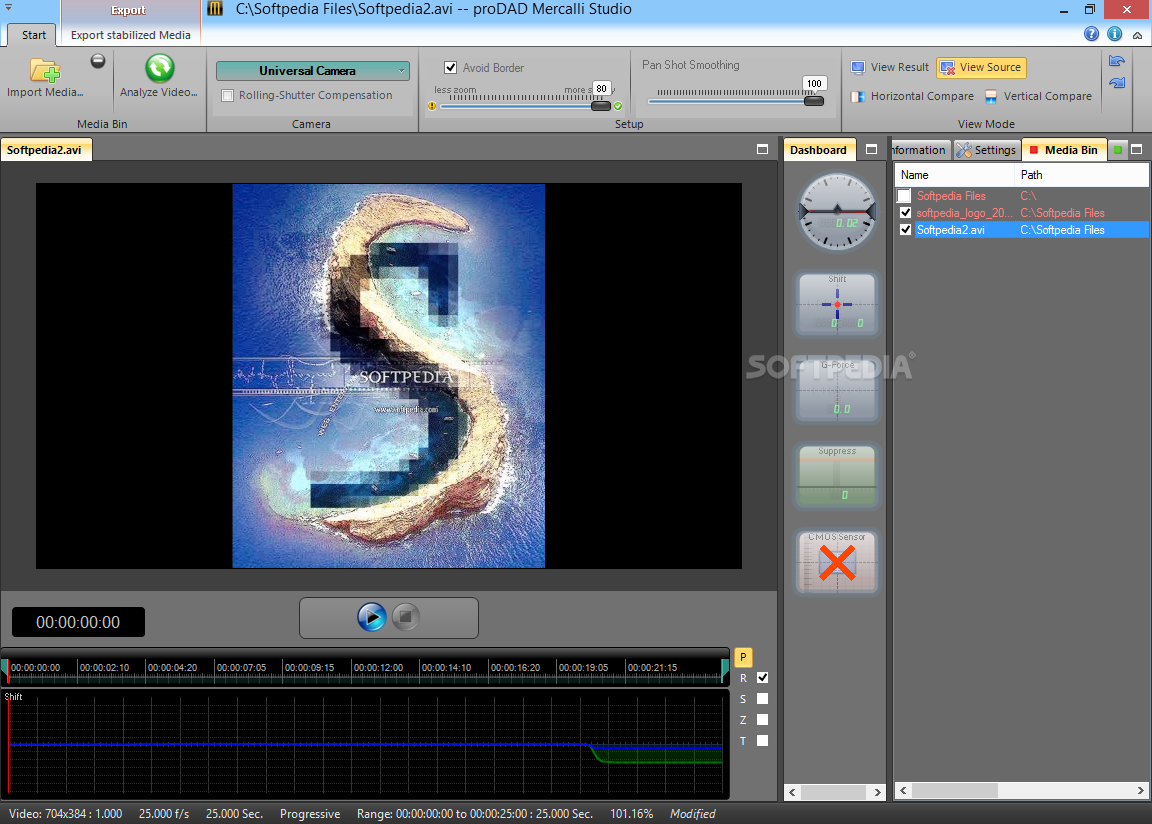Click the blue undo arrow icon
Screen dimensions: 1152x824
[1117, 61]
